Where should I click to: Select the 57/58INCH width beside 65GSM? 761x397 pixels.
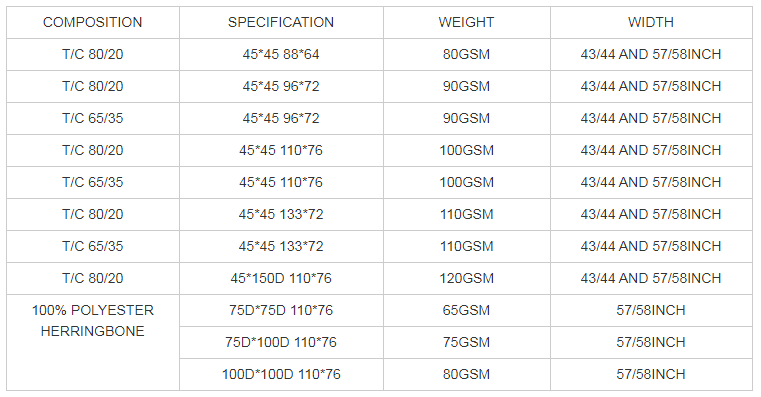pos(651,311)
